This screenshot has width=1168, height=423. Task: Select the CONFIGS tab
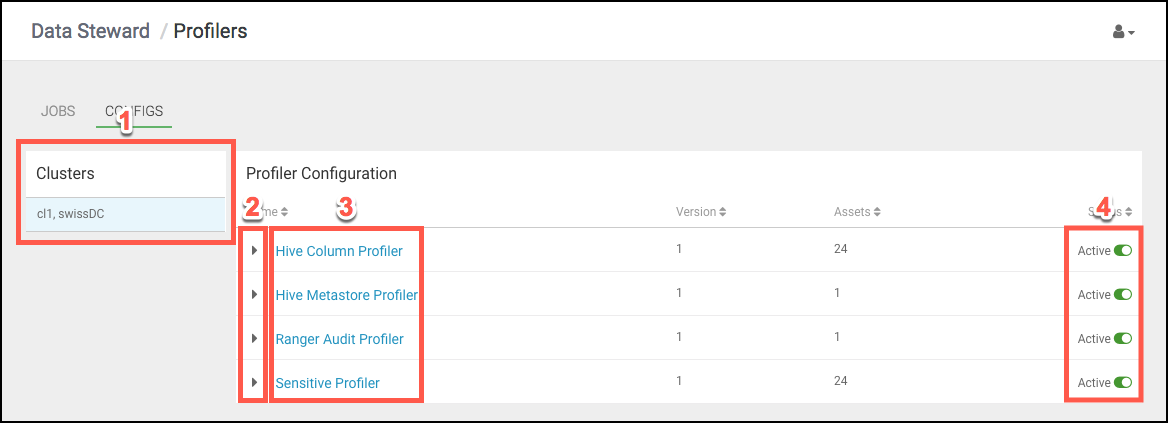(134, 112)
